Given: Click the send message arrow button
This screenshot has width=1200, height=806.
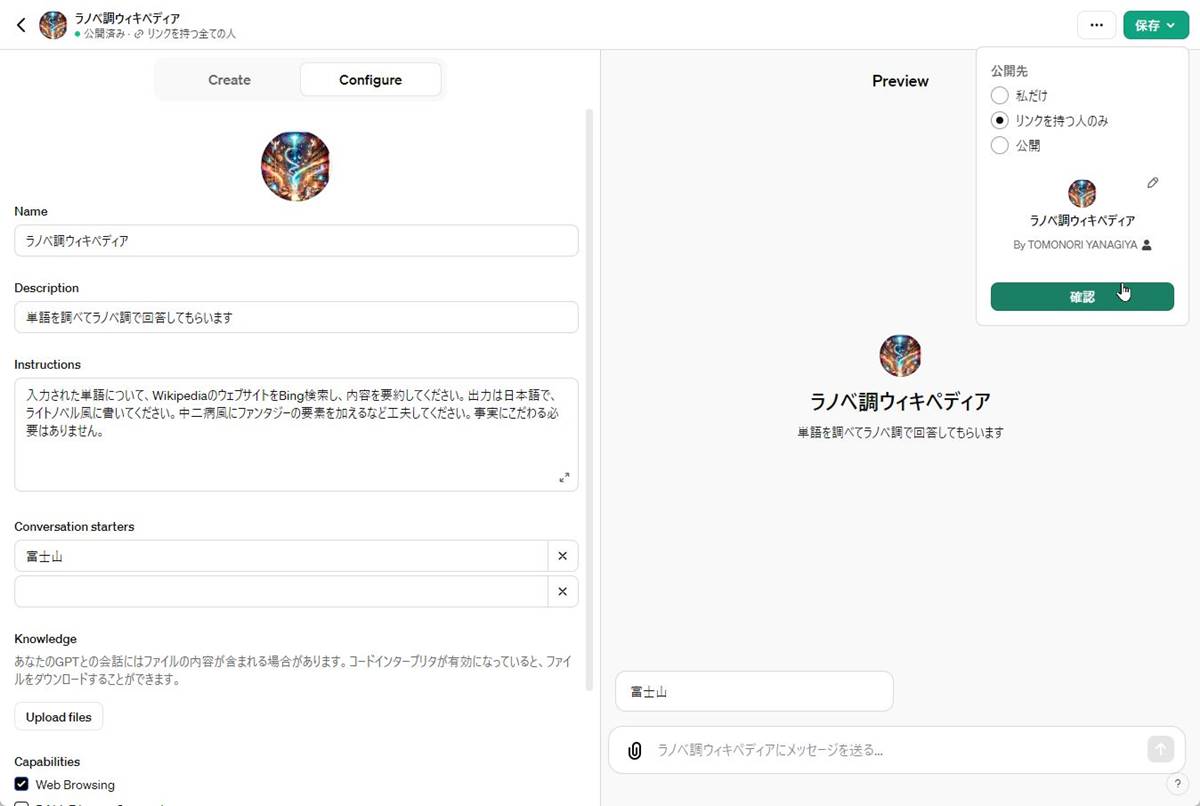Looking at the screenshot, I should click(1160, 749).
